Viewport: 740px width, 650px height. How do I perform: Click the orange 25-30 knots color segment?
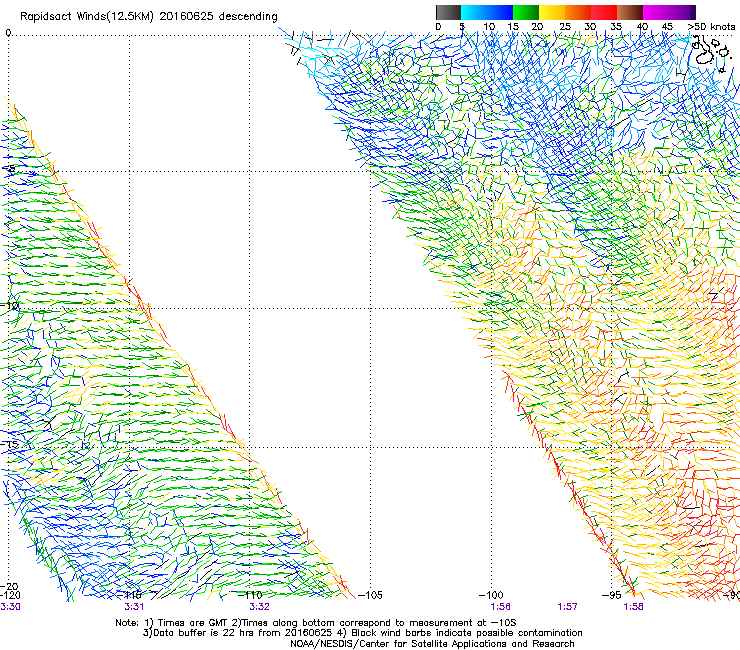point(578,12)
